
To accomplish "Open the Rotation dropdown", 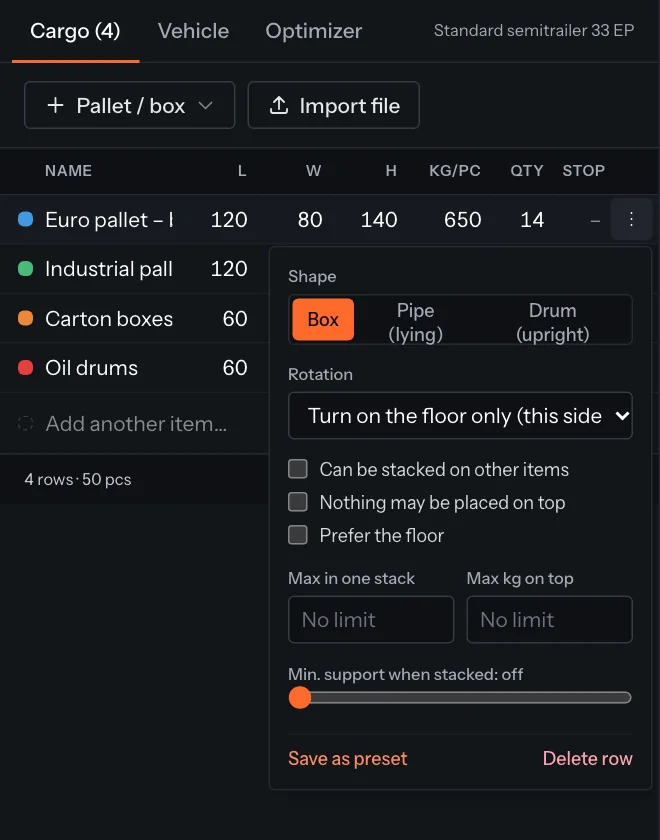I will (x=460, y=416).
